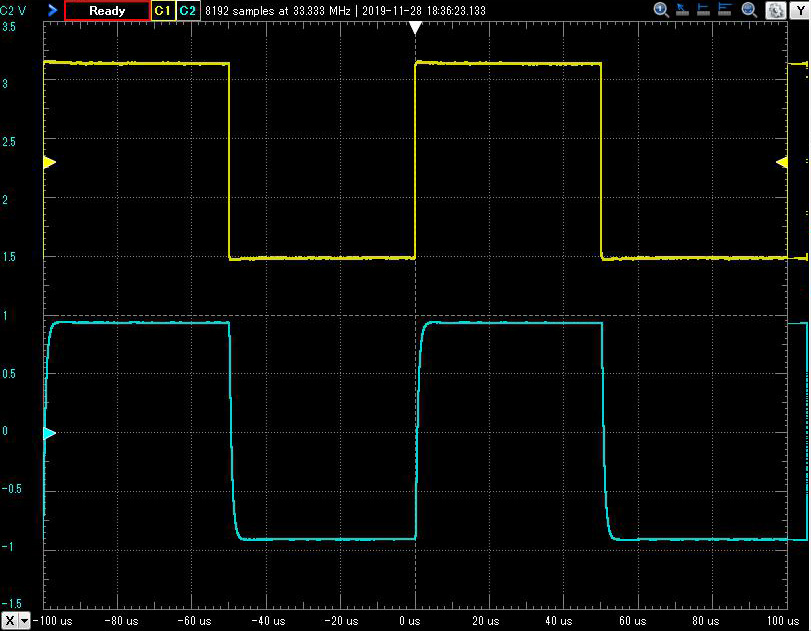811x631 pixels.
Task: Click the Y cursor button
Action: [800, 10]
